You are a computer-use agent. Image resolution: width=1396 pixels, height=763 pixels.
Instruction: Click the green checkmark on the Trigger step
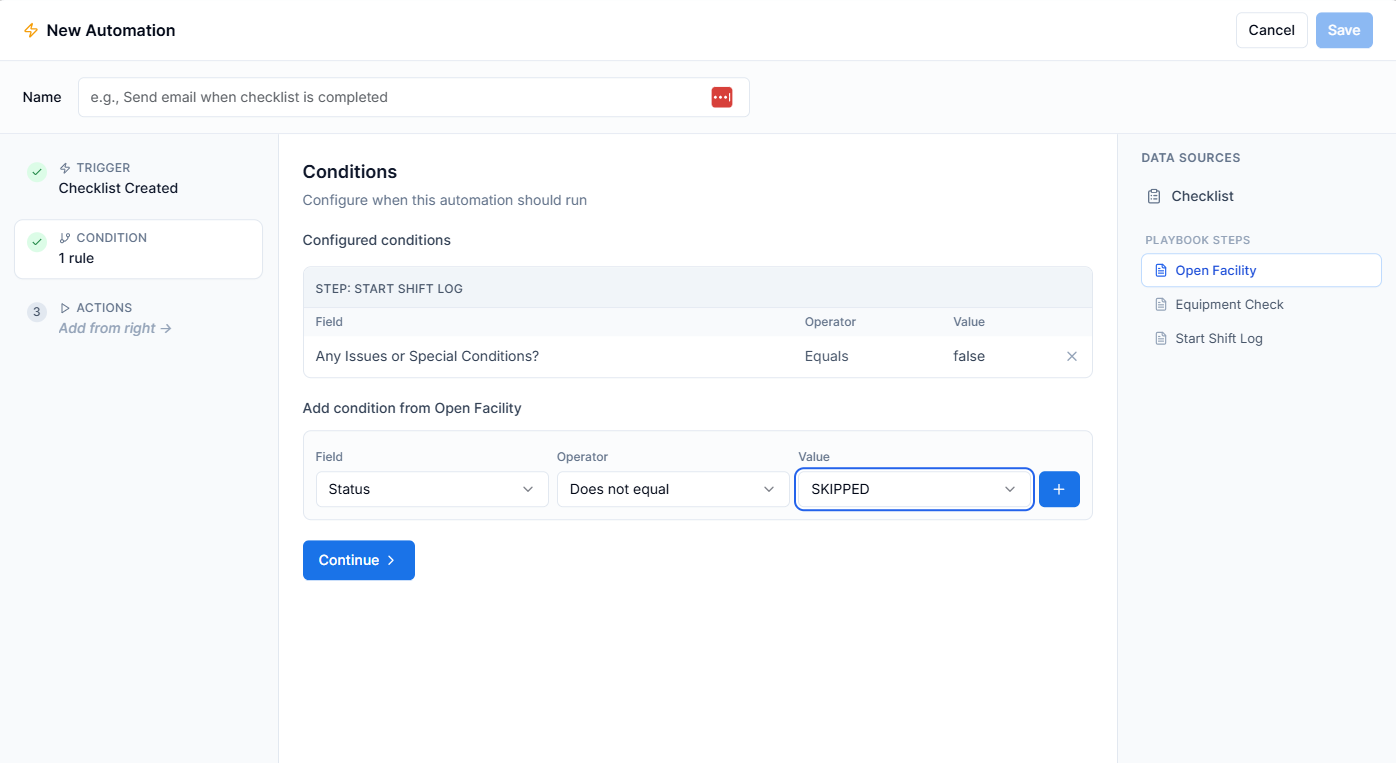[x=36, y=172]
